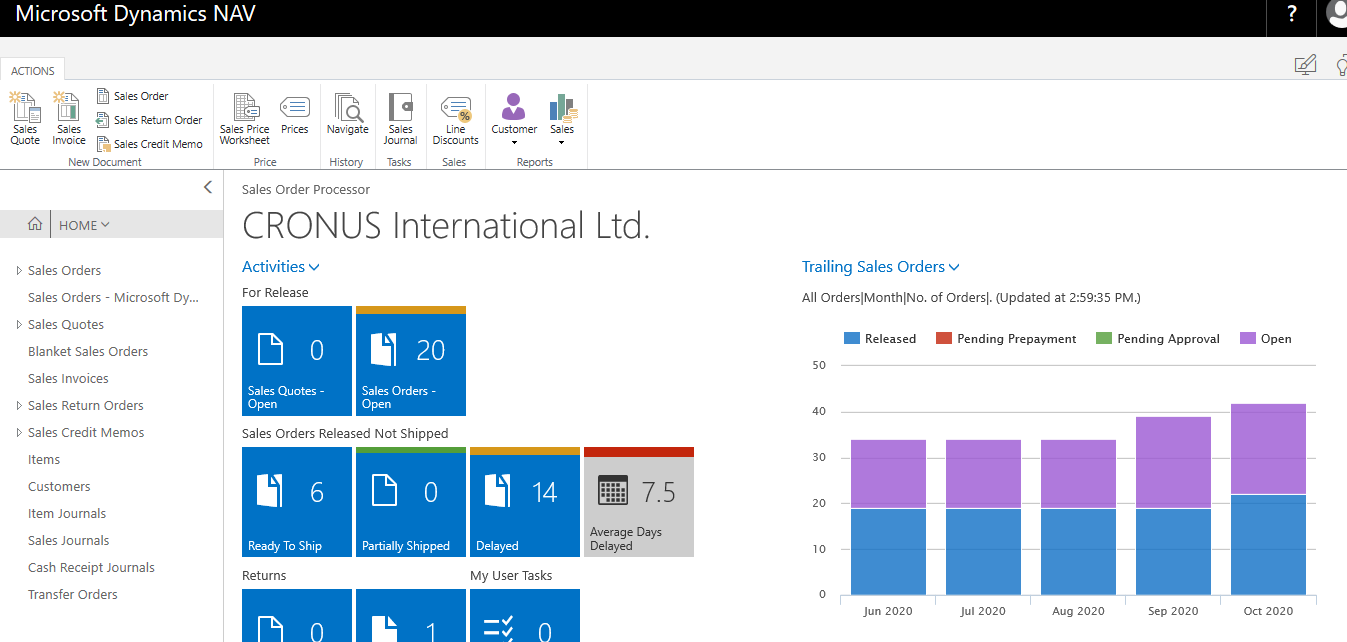Collapse the navigation pane with chevron
This screenshot has height=642, width=1347.
(208, 187)
